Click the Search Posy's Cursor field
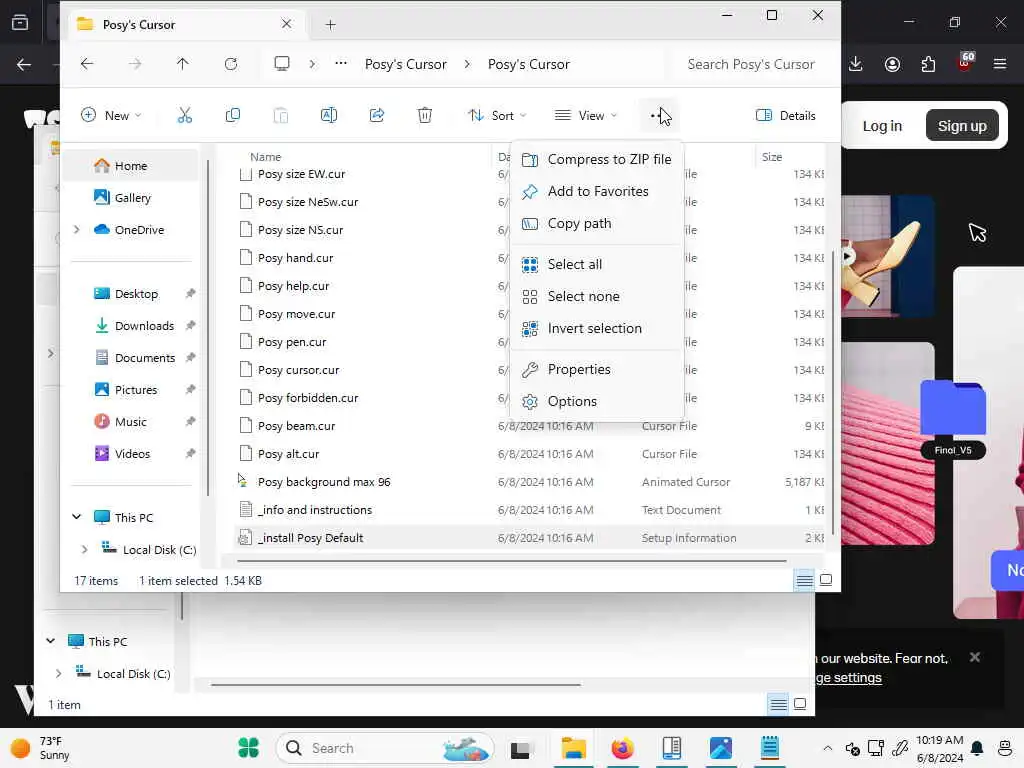 coord(750,64)
